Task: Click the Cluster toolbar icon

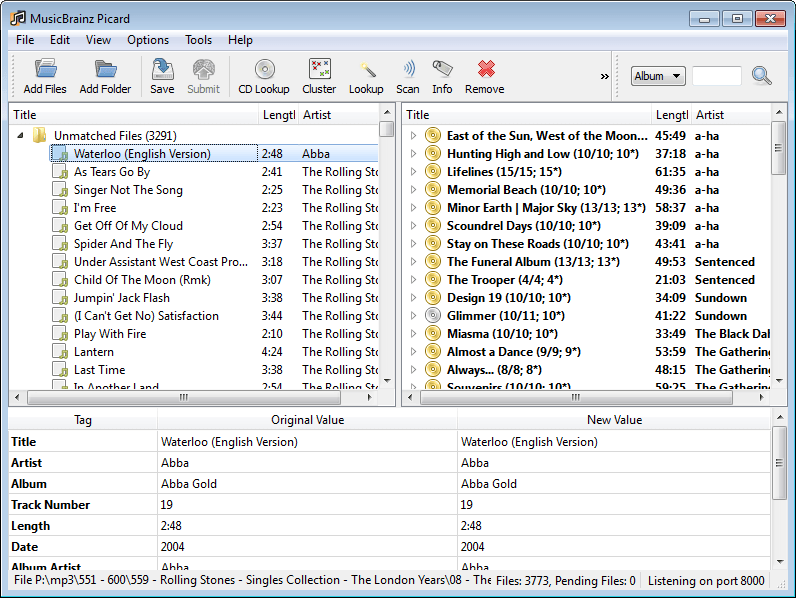Action: click(320, 69)
